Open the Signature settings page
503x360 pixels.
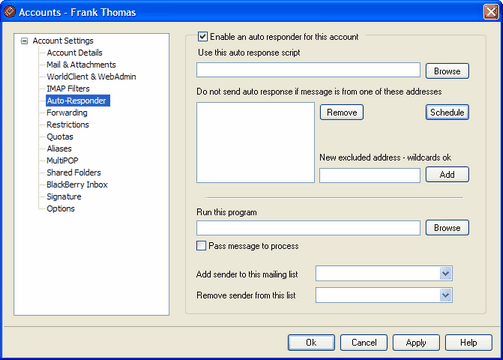[x=64, y=197]
